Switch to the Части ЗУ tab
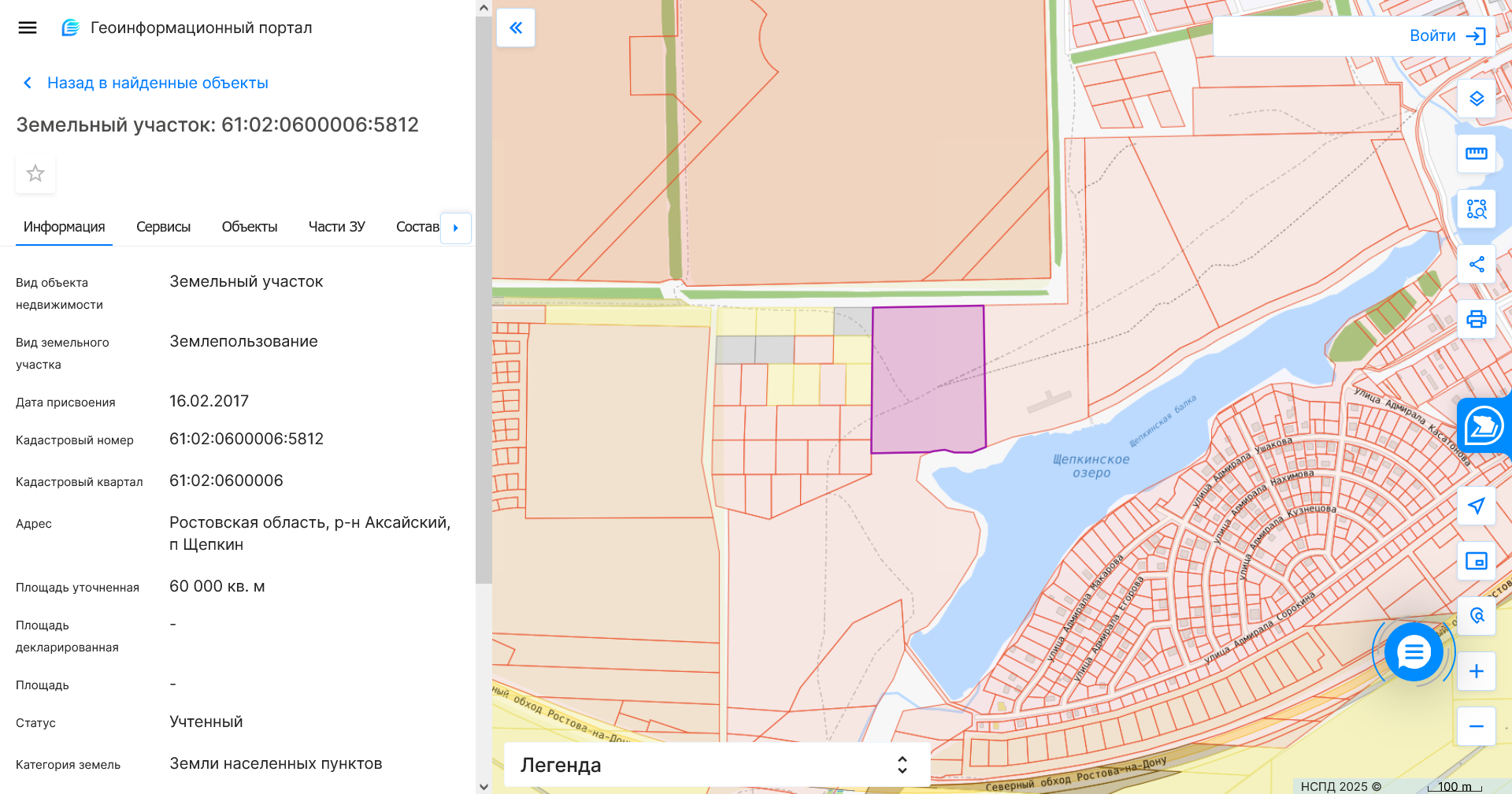This screenshot has width=1512, height=794. pyautogui.click(x=336, y=227)
